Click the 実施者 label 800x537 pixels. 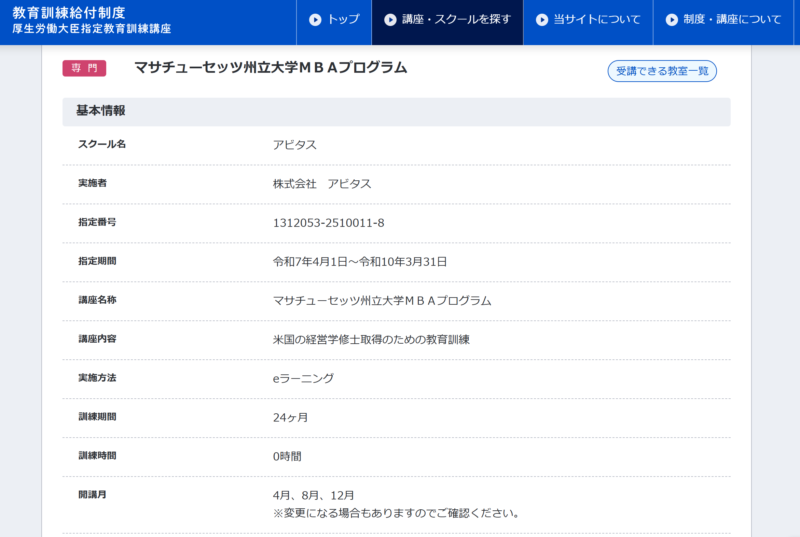[92, 183]
